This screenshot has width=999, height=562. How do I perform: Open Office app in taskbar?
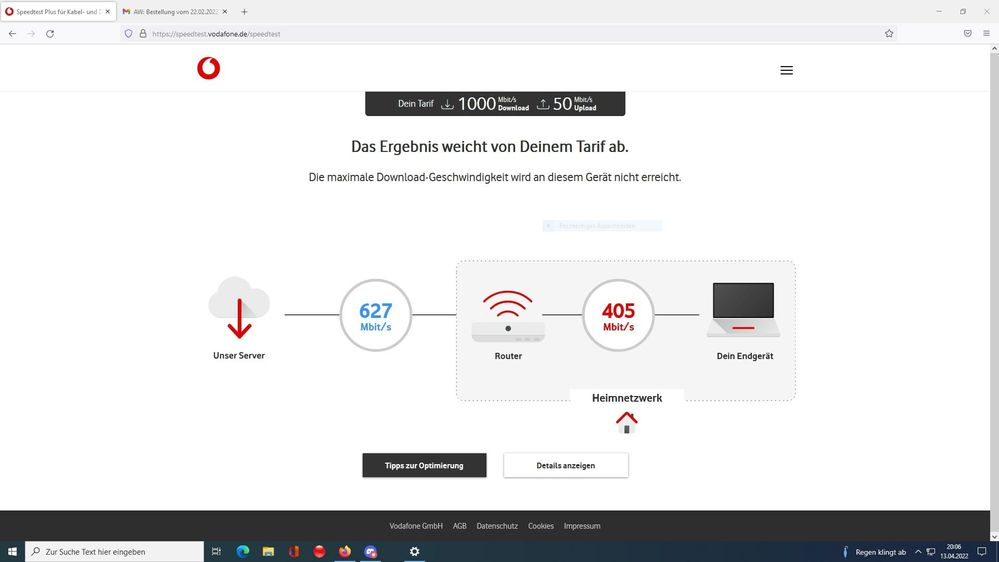[x=294, y=551]
